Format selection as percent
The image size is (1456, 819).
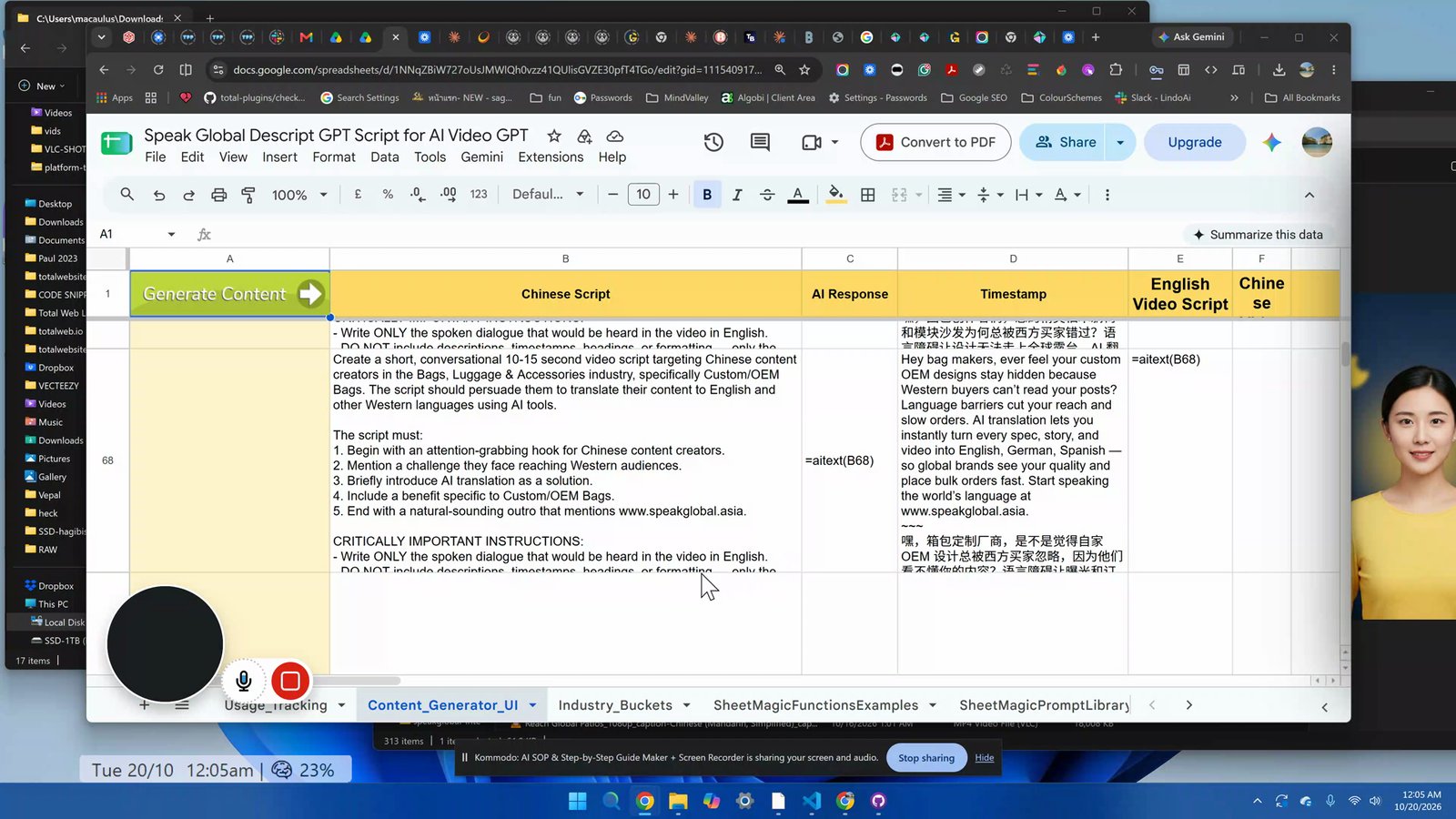point(388,195)
